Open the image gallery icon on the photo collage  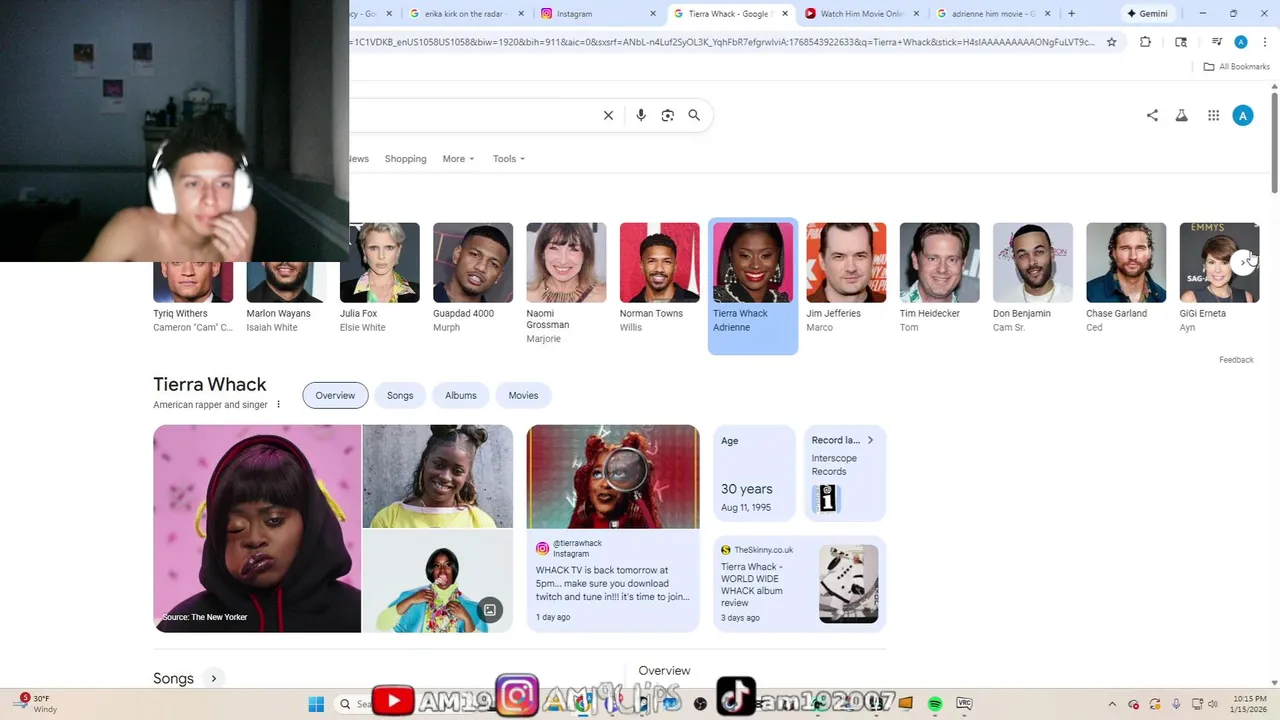[490, 610]
